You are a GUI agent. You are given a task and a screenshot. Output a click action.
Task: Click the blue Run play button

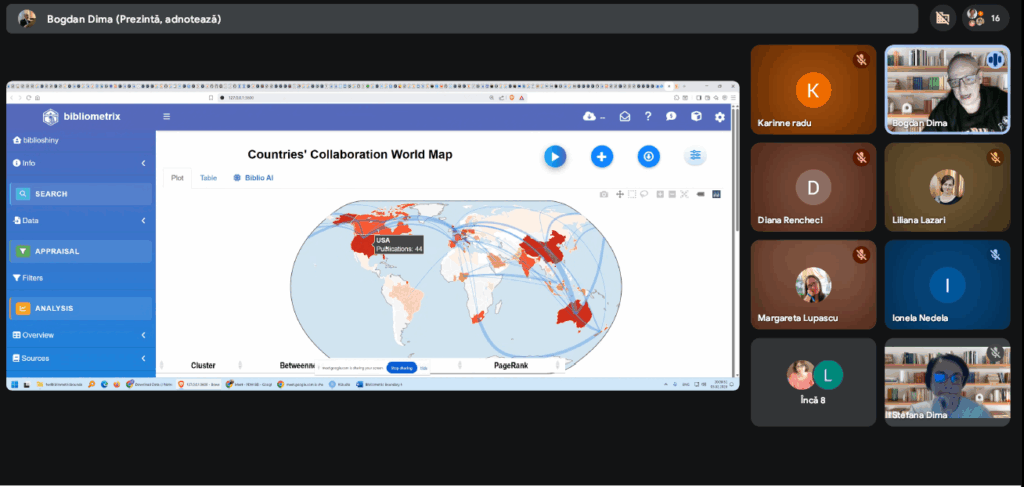(555, 156)
